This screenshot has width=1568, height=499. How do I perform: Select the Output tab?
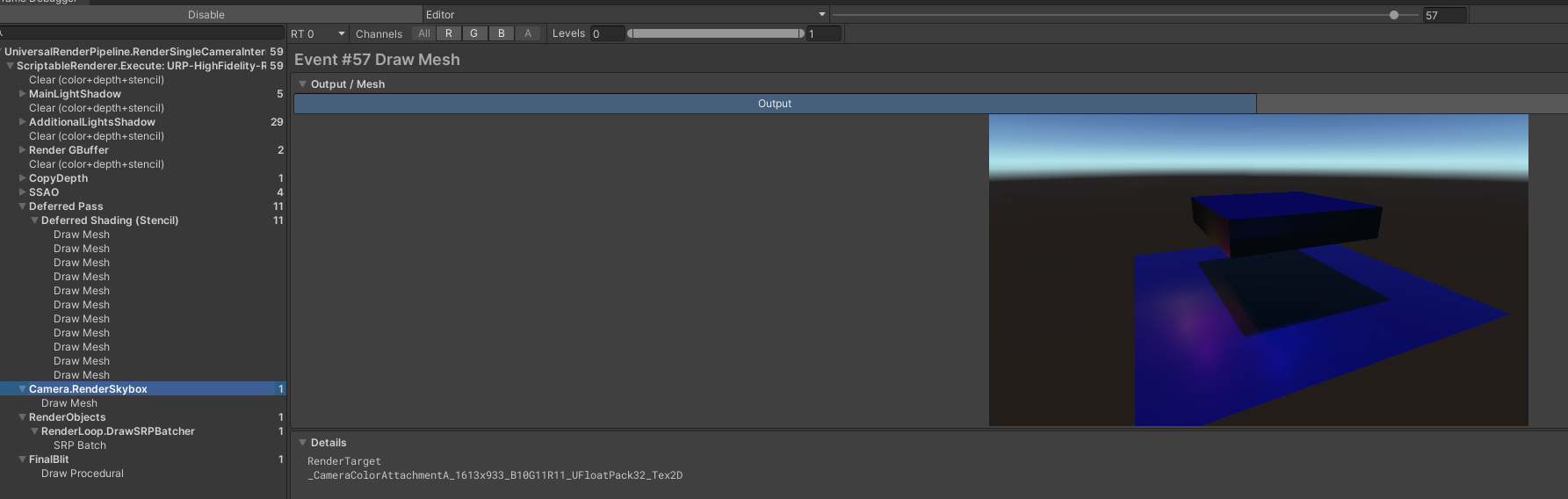tap(774, 104)
